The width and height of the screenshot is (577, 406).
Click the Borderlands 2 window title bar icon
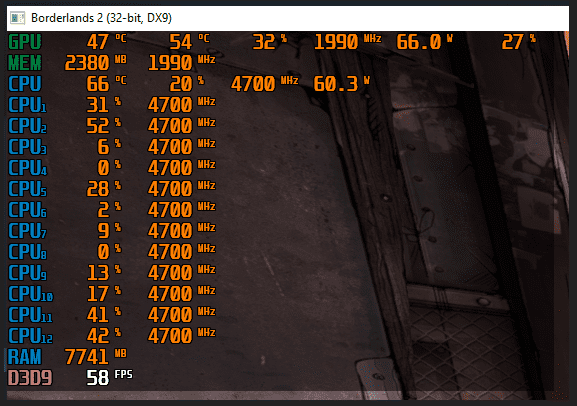(x=17, y=18)
